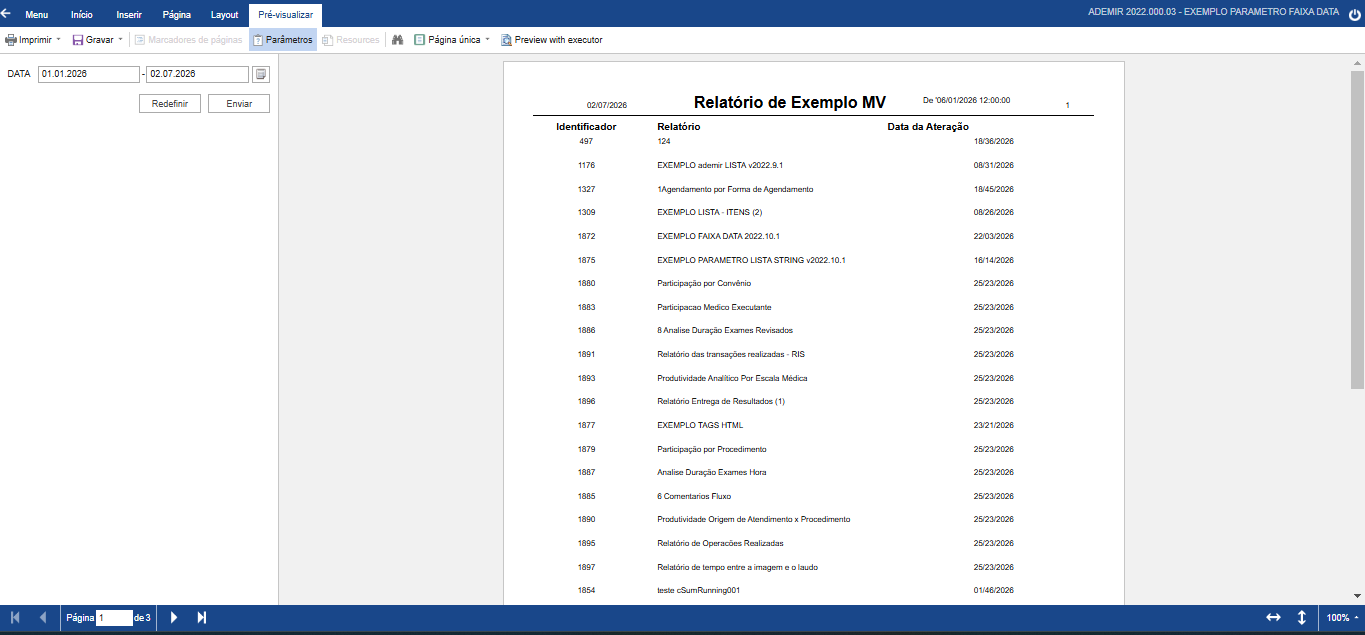Image resolution: width=1365 pixels, height=635 pixels.
Task: Click the back arrow icon
Action: [x=6, y=14]
